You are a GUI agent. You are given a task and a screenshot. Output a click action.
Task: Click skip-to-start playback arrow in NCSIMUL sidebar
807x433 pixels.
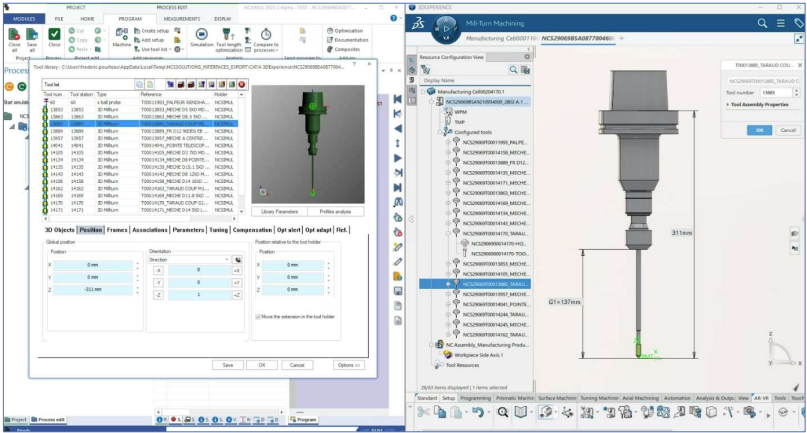point(397,99)
